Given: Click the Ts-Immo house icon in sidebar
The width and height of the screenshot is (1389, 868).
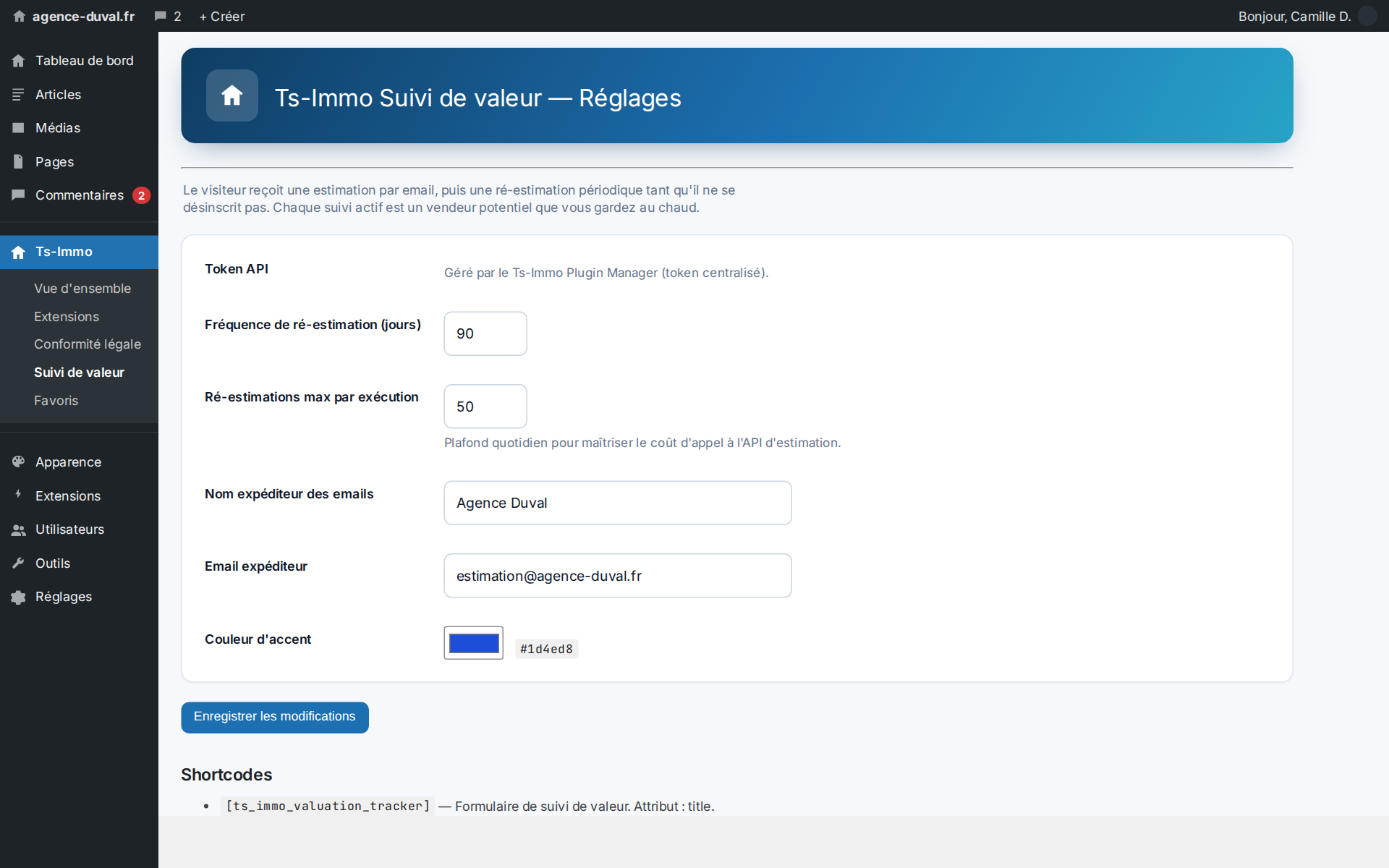Looking at the screenshot, I should point(18,252).
